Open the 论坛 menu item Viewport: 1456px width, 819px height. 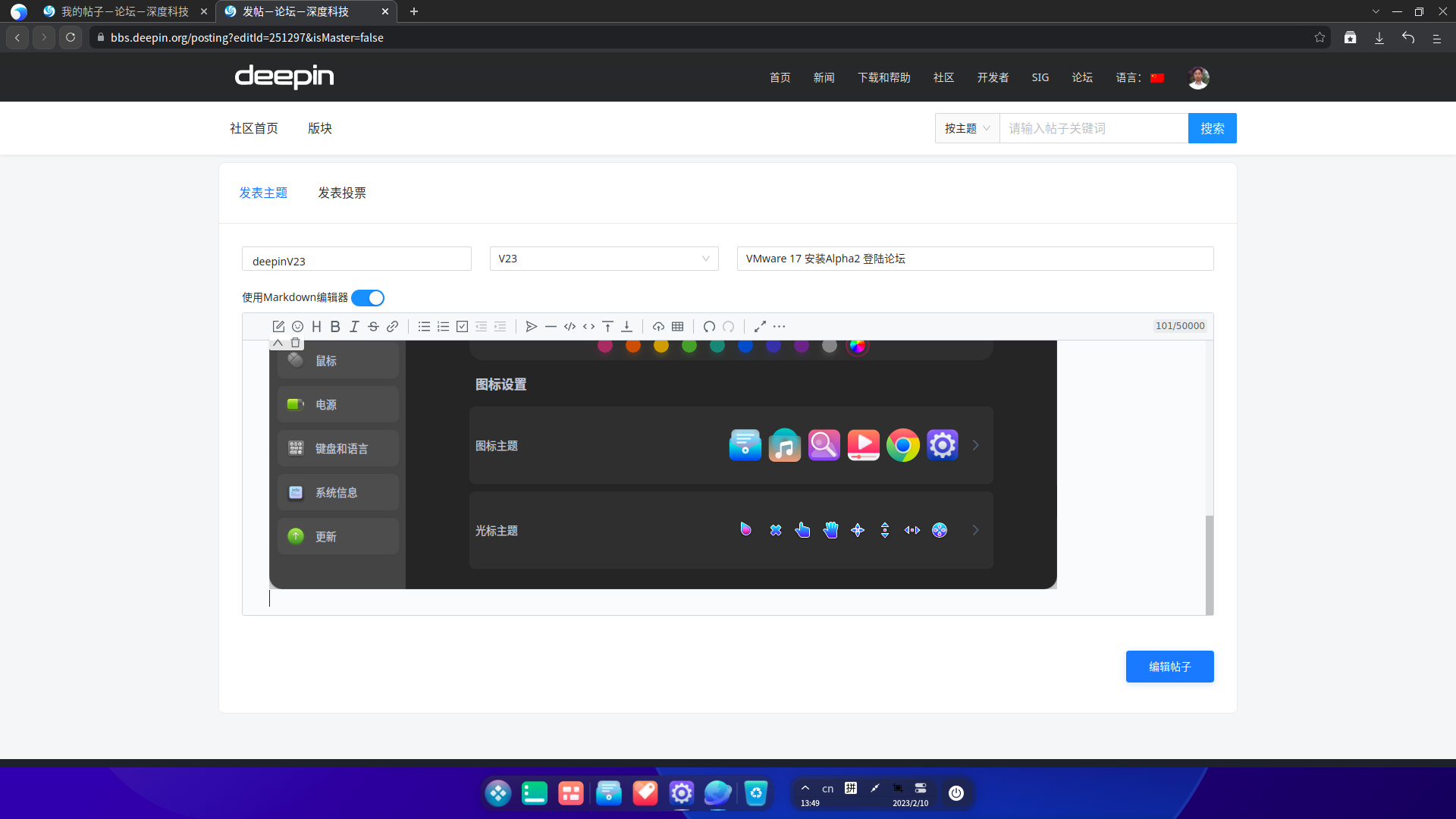(1082, 78)
